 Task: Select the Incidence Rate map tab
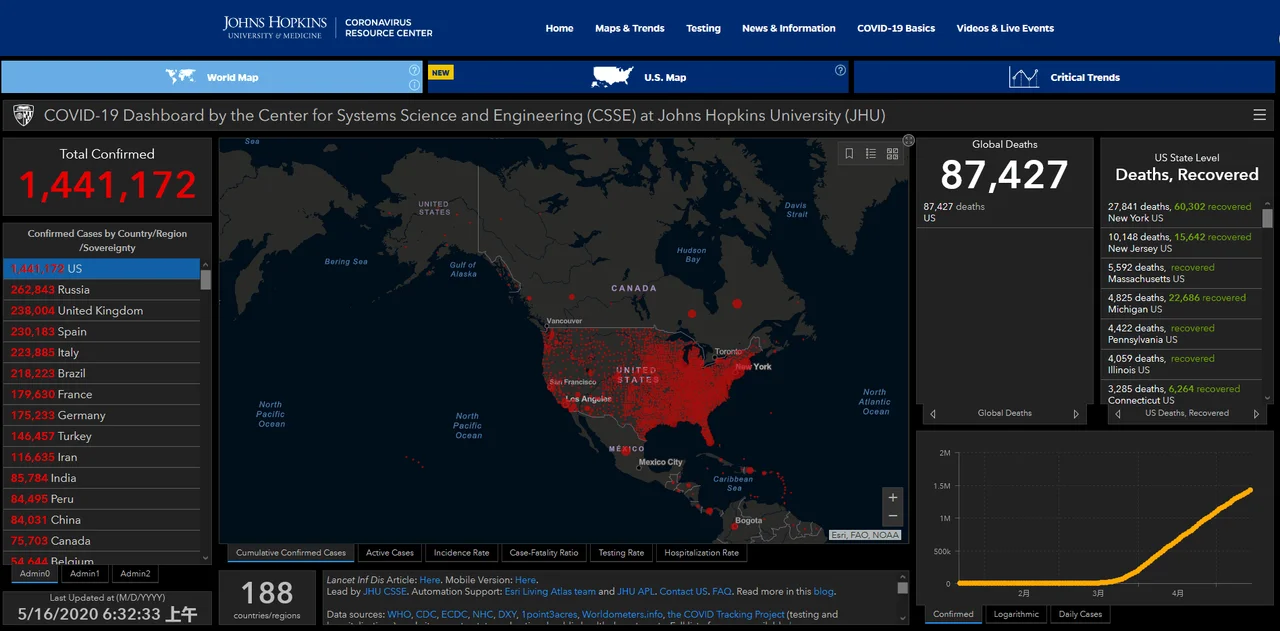pos(461,552)
